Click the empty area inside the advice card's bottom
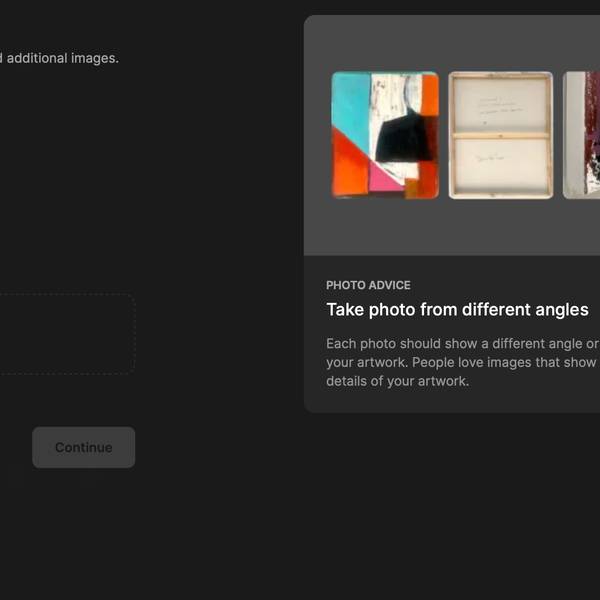The width and height of the screenshot is (600, 600). click(540, 398)
